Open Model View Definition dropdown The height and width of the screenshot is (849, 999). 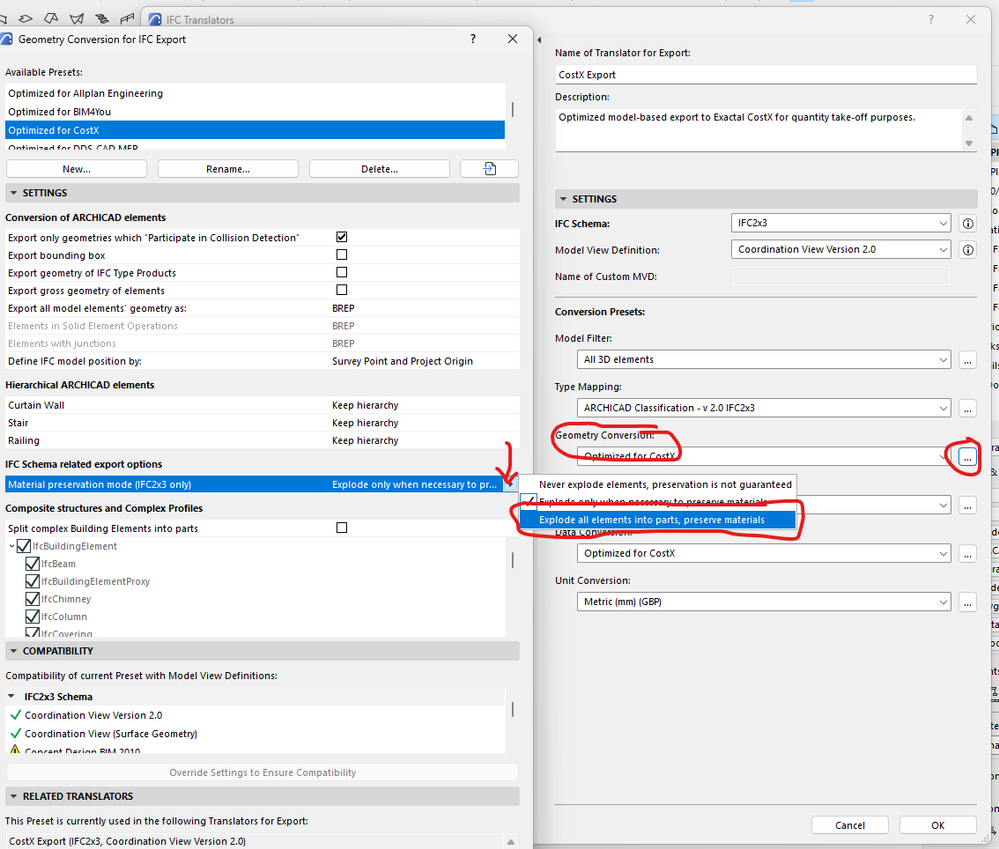click(841, 250)
